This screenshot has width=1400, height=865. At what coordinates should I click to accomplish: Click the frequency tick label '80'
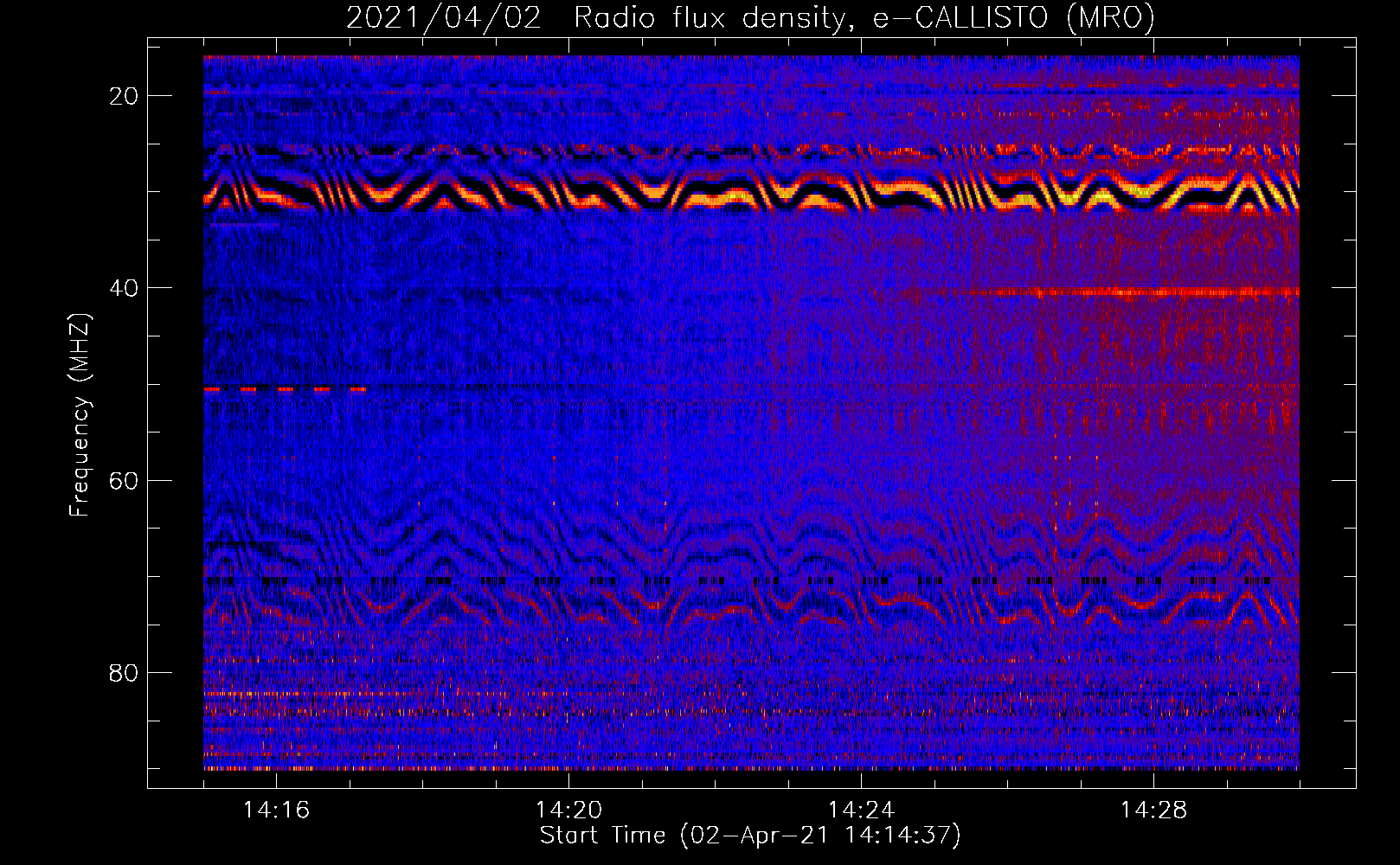pyautogui.click(x=124, y=672)
